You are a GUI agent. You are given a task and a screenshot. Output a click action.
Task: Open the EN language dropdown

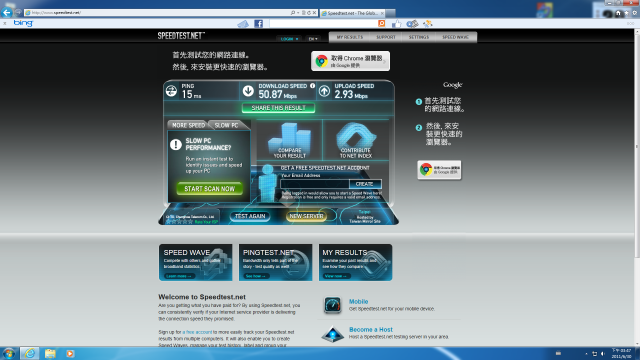click(x=313, y=39)
